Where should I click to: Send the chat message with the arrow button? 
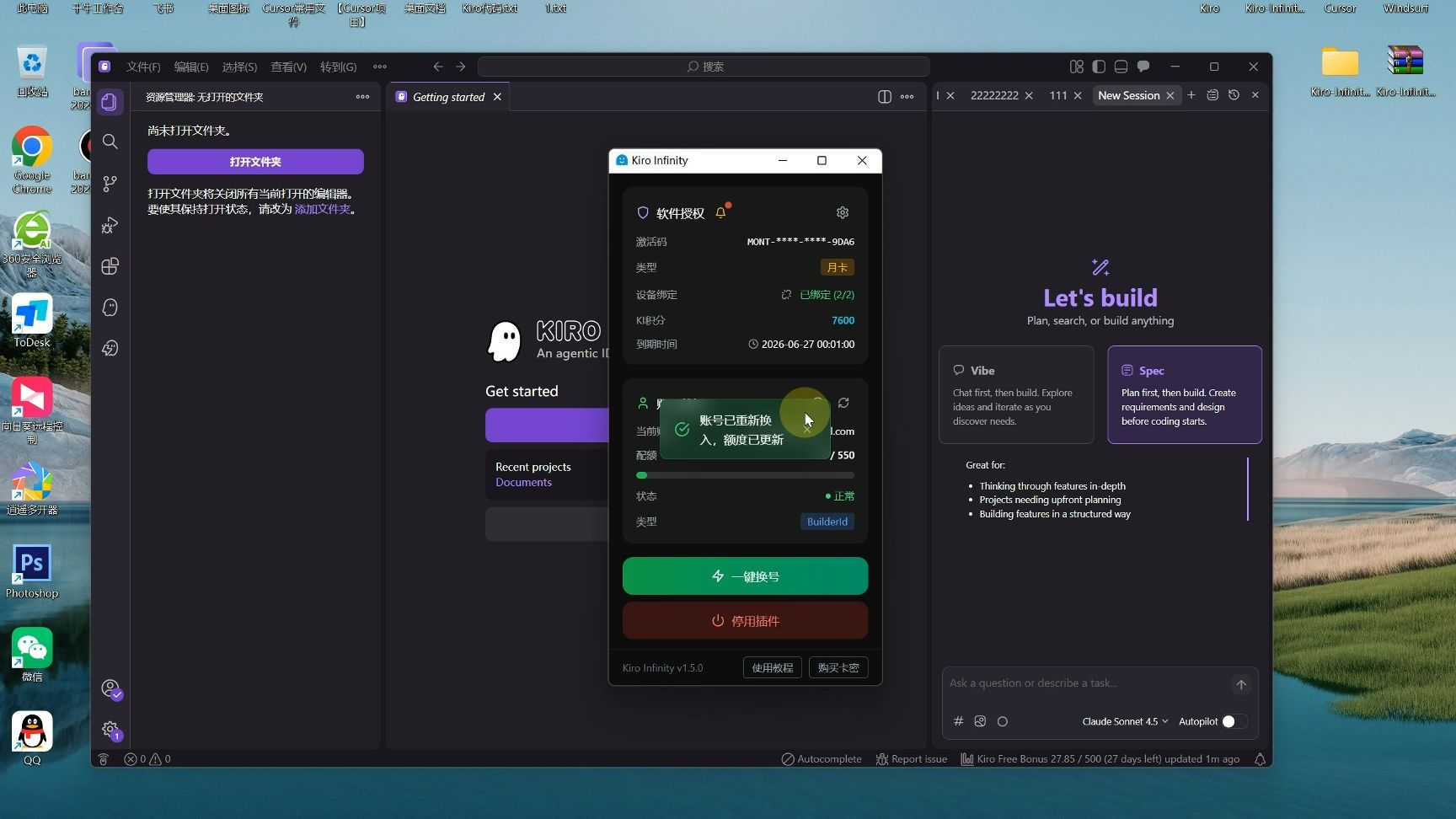[x=1241, y=685]
